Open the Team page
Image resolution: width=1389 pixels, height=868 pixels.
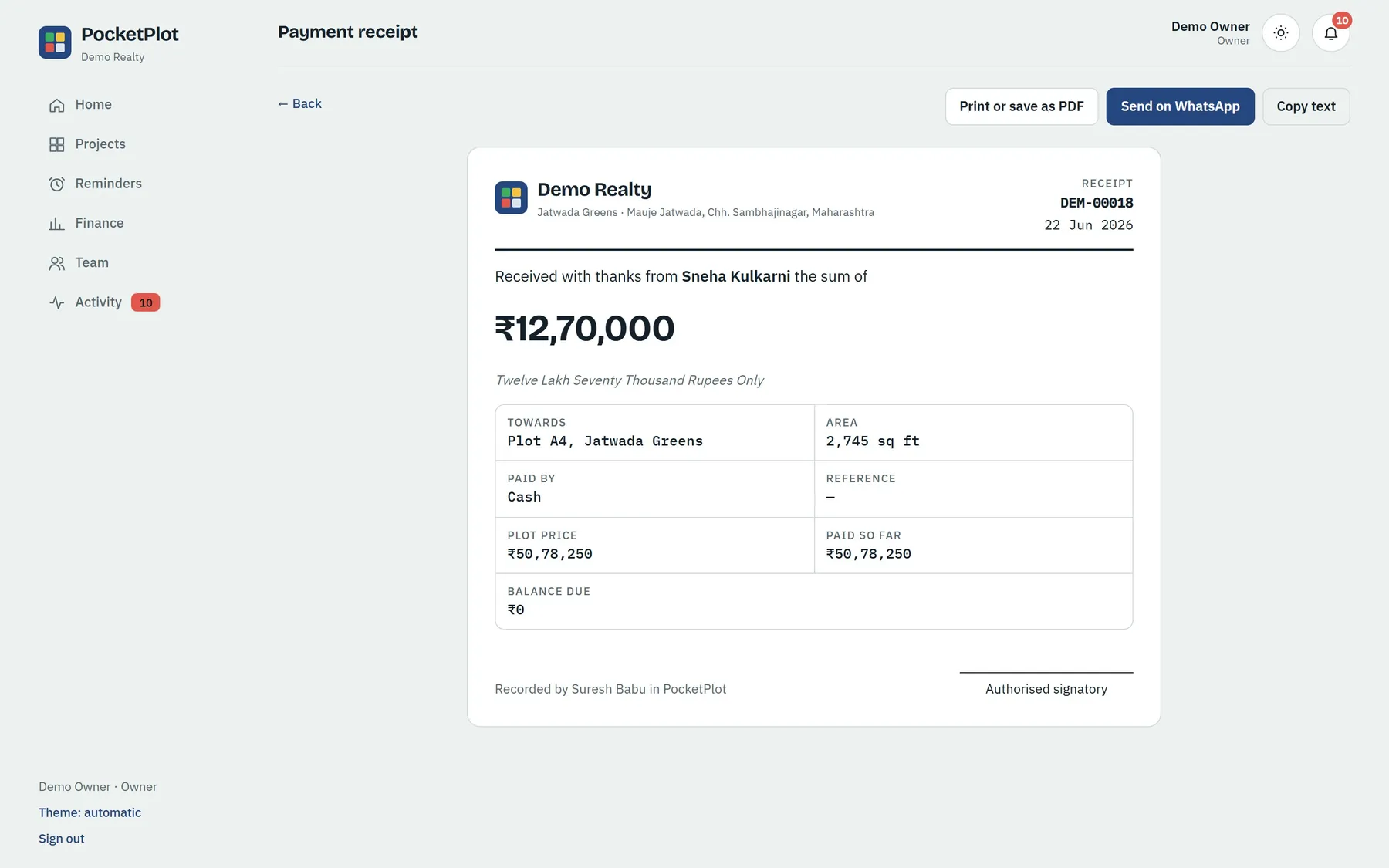(92, 262)
